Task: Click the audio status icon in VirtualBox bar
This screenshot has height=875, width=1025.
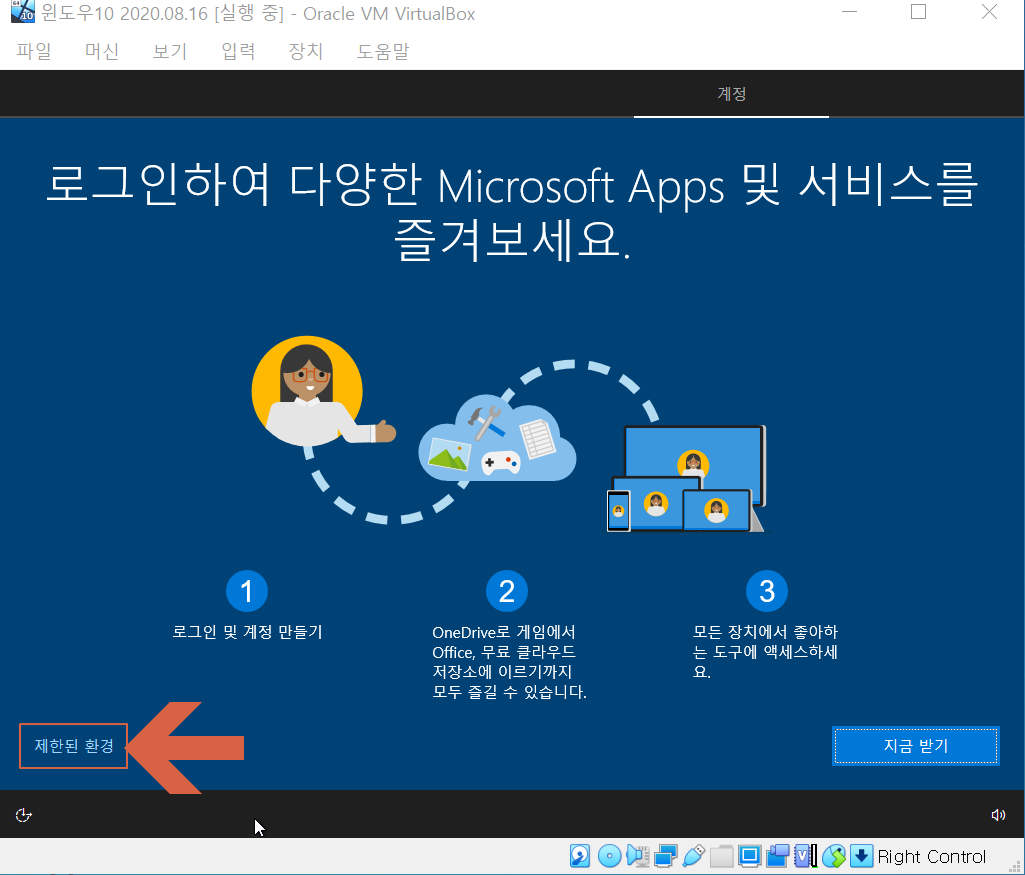Action: pyautogui.click(x=637, y=856)
